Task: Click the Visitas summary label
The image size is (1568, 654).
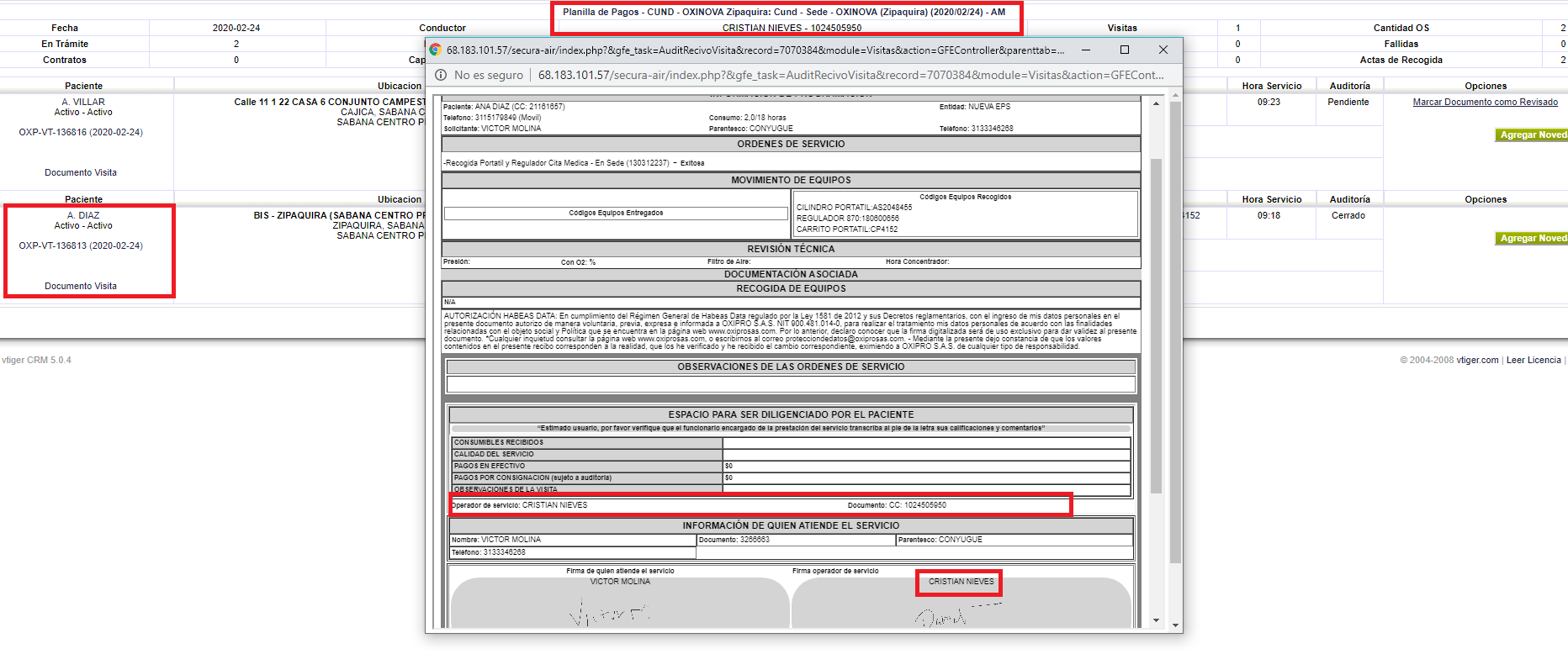Action: coord(1121,28)
